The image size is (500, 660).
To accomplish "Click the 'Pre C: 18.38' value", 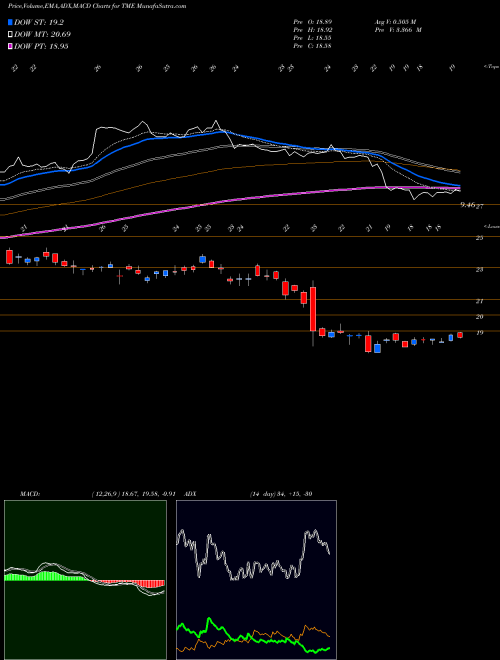I will [313, 46].
